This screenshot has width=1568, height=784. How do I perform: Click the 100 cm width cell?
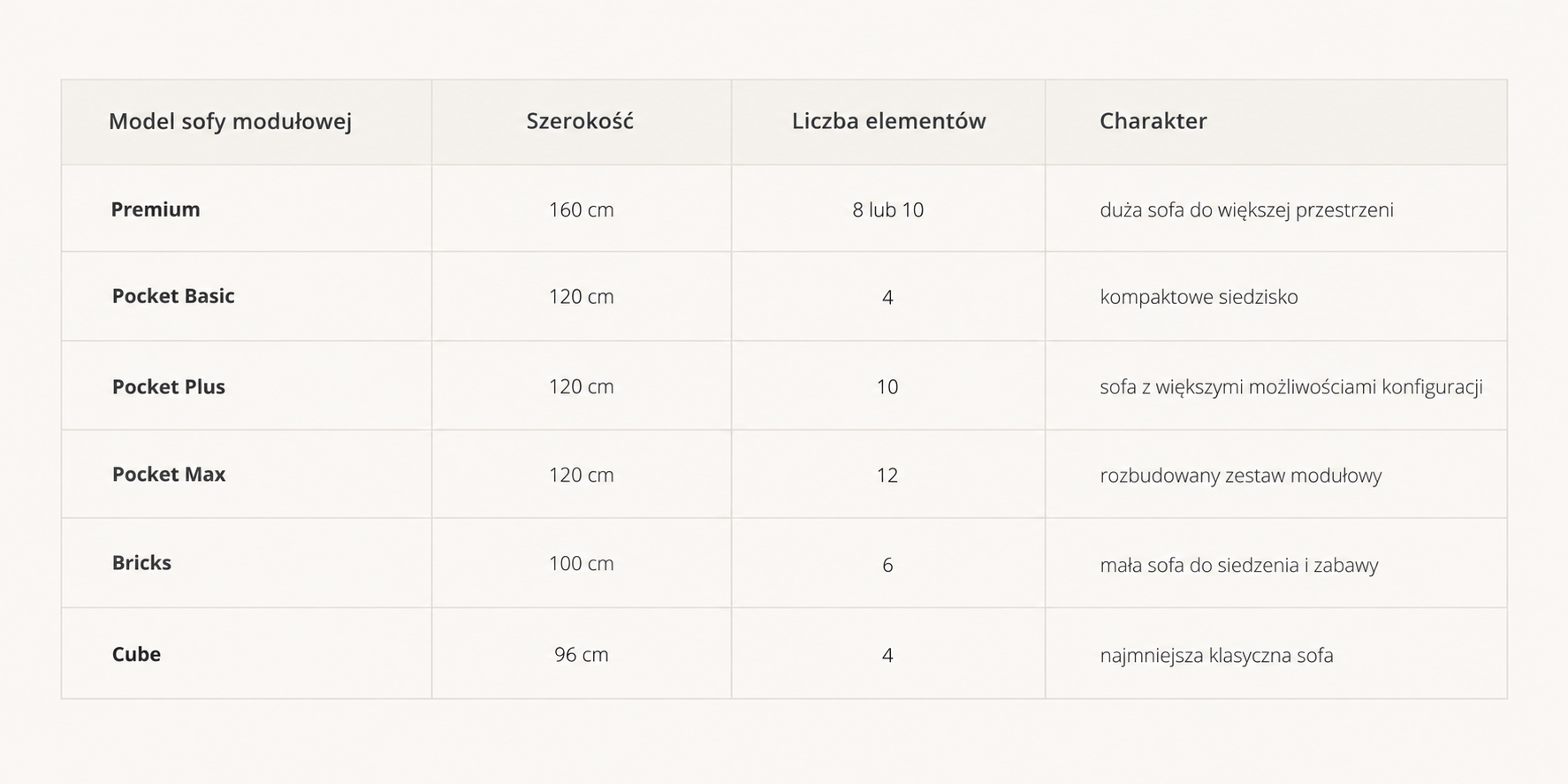(x=581, y=563)
